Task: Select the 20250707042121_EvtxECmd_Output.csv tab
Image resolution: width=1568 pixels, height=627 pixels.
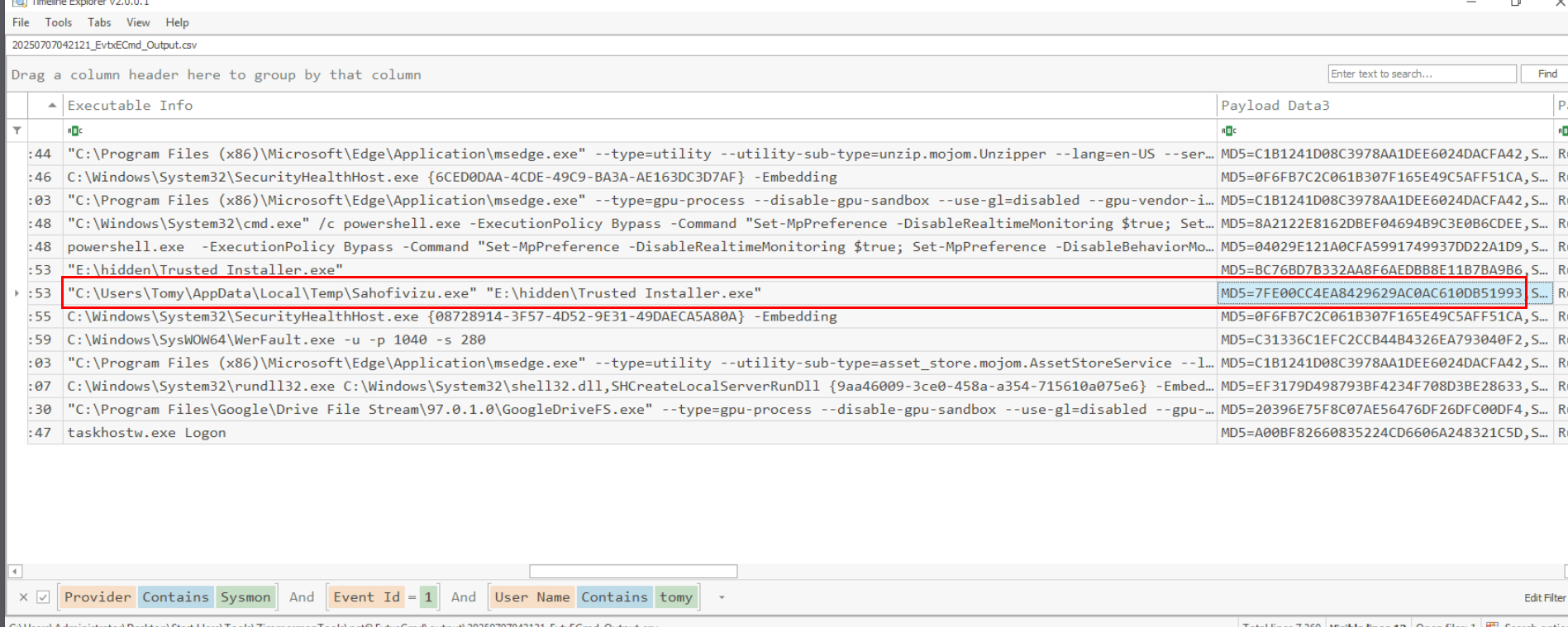Action: (x=104, y=45)
